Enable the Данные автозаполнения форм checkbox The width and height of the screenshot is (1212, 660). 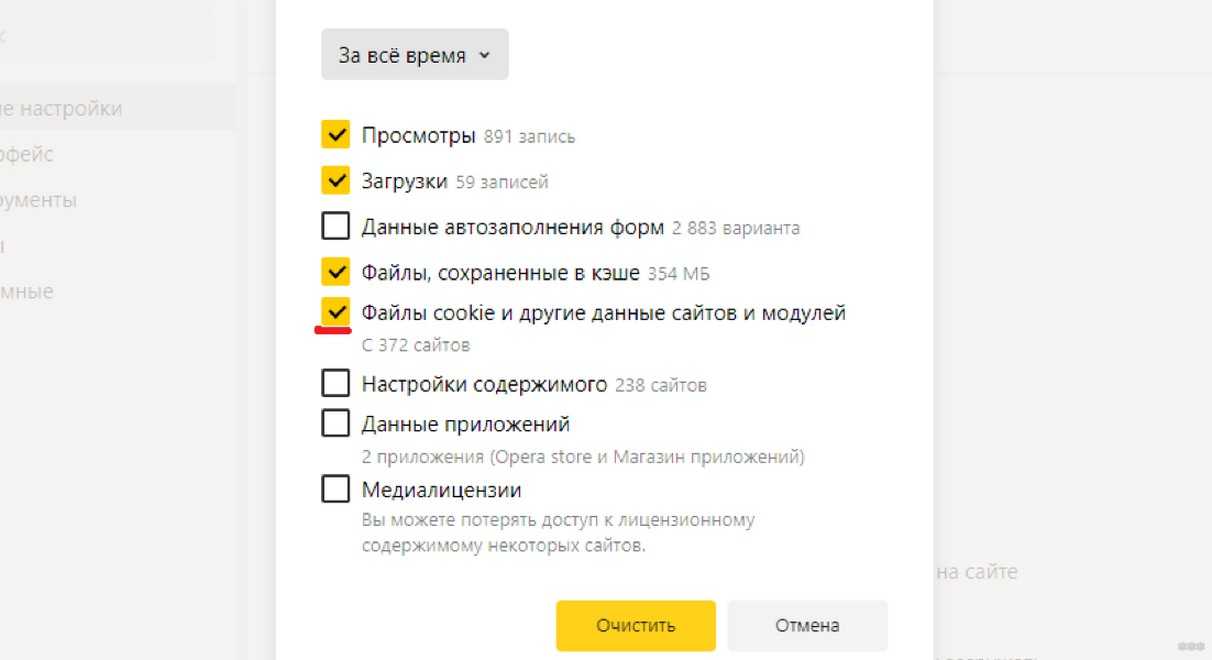(x=336, y=227)
